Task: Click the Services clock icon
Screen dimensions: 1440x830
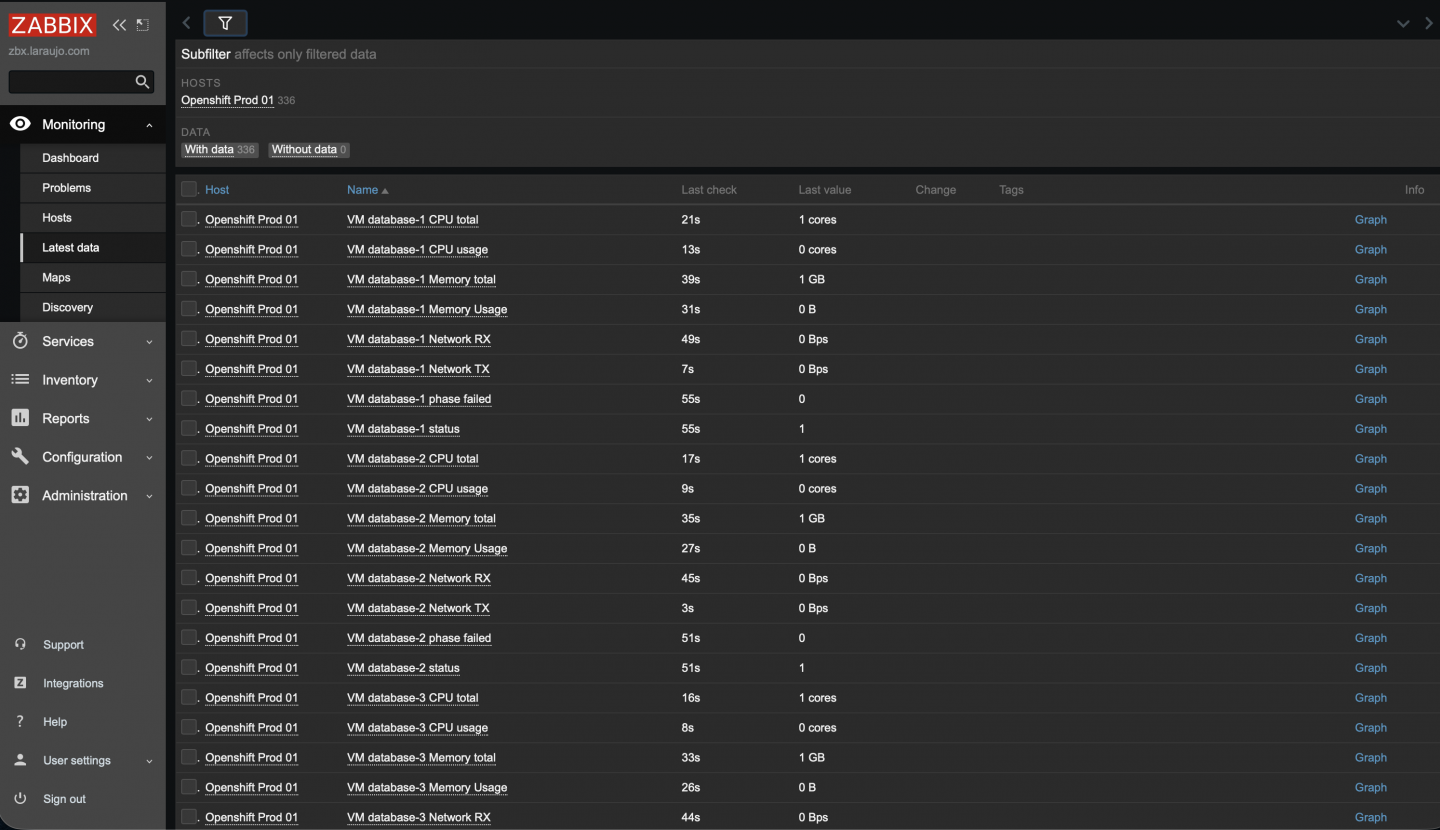Action: point(20,341)
